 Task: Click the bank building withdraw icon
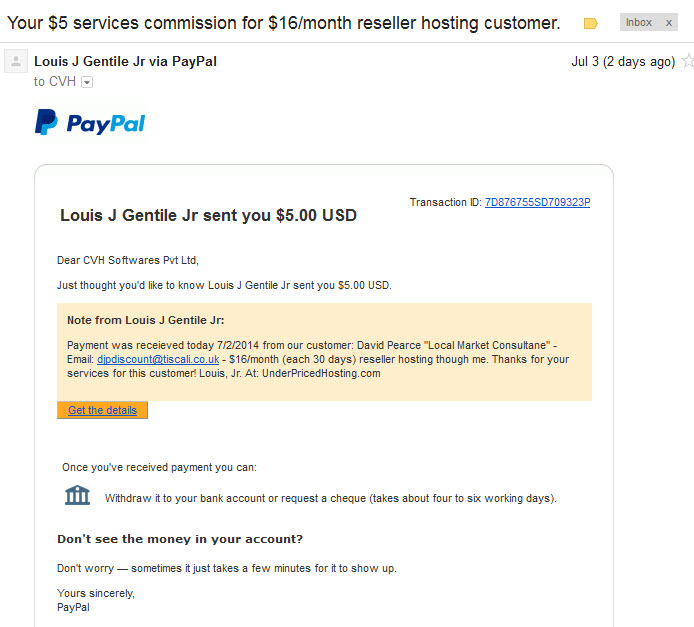(77, 495)
